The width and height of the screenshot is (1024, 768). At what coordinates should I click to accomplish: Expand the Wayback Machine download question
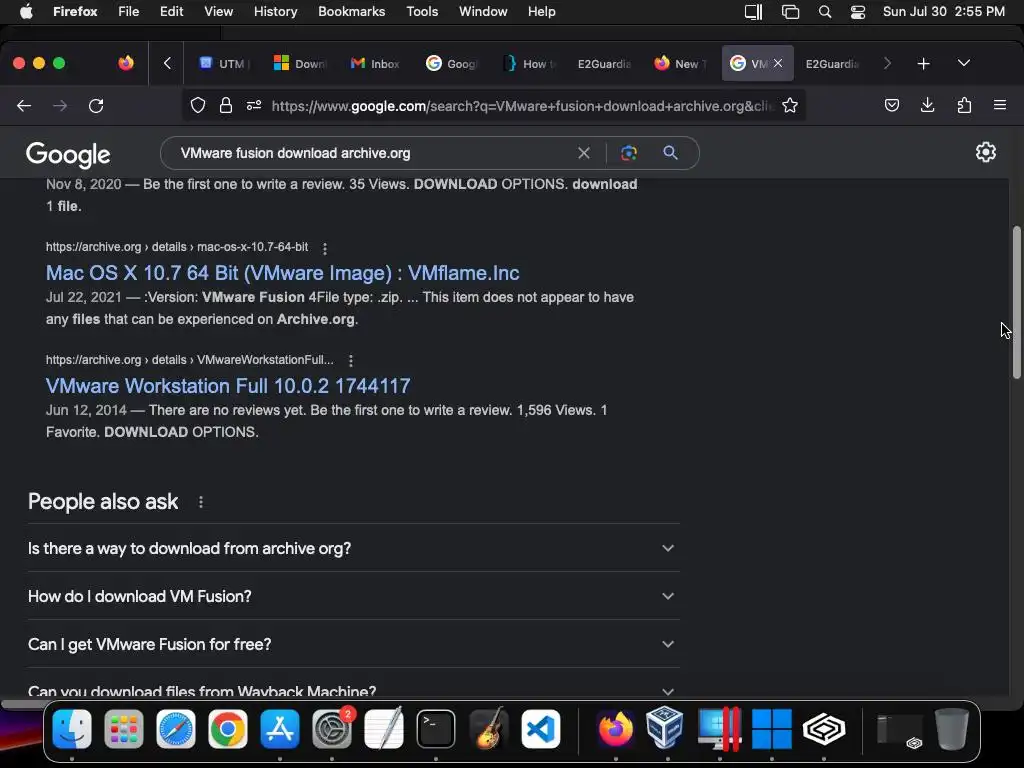353,690
